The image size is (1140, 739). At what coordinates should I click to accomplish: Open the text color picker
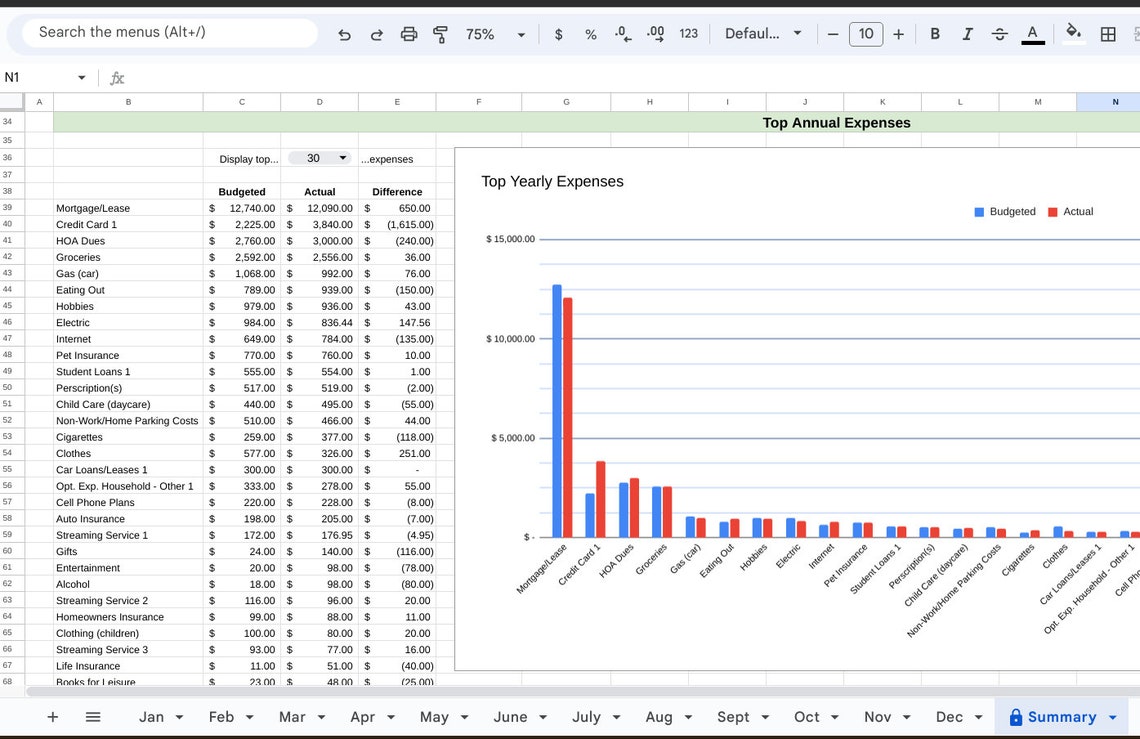(x=1033, y=33)
